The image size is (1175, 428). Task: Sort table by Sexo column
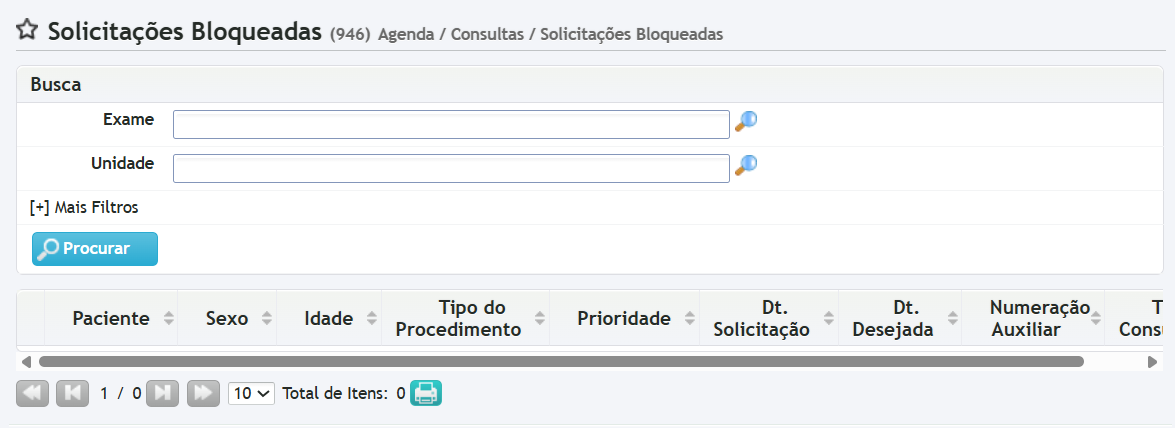(227, 319)
